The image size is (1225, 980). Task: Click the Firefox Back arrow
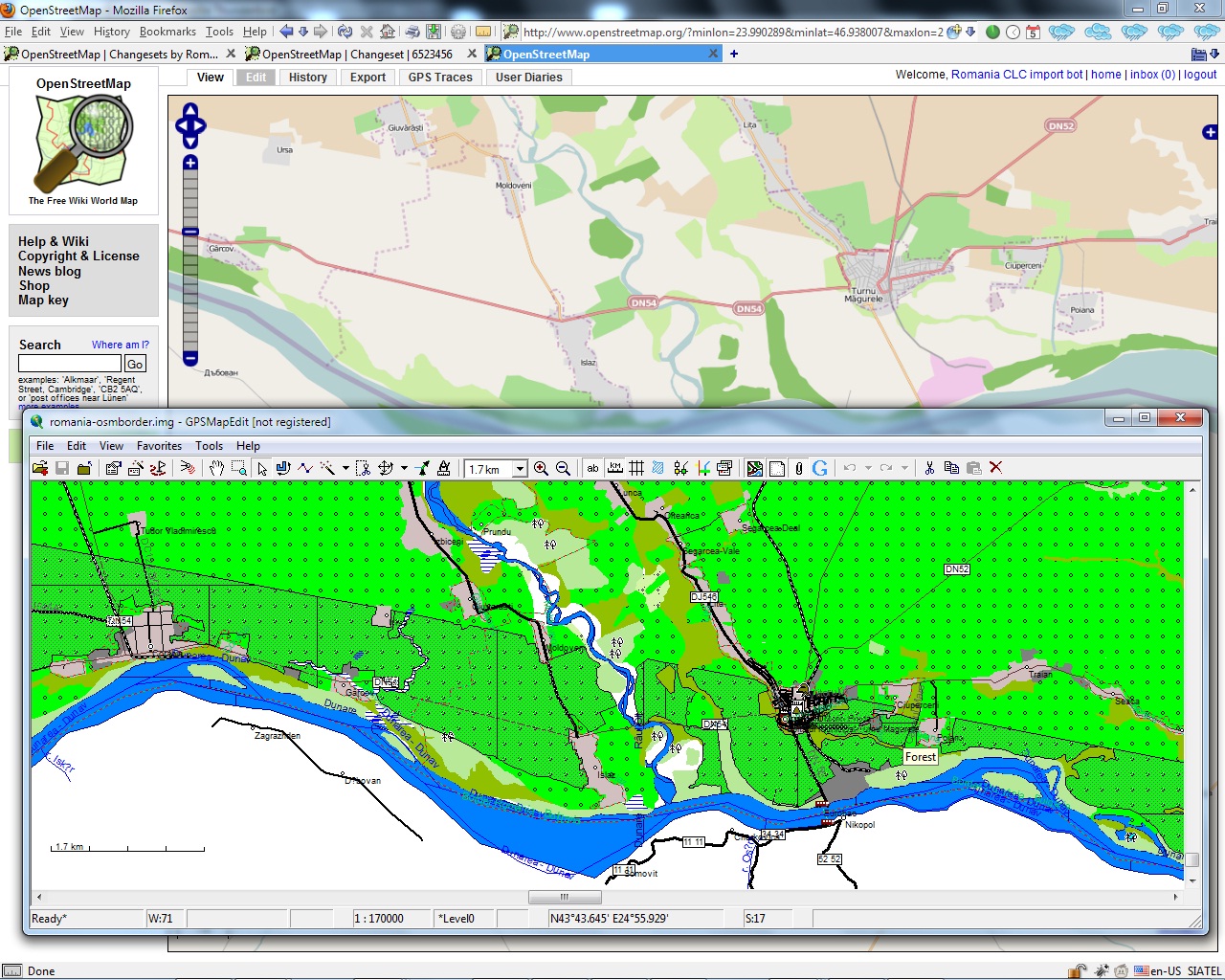click(285, 32)
